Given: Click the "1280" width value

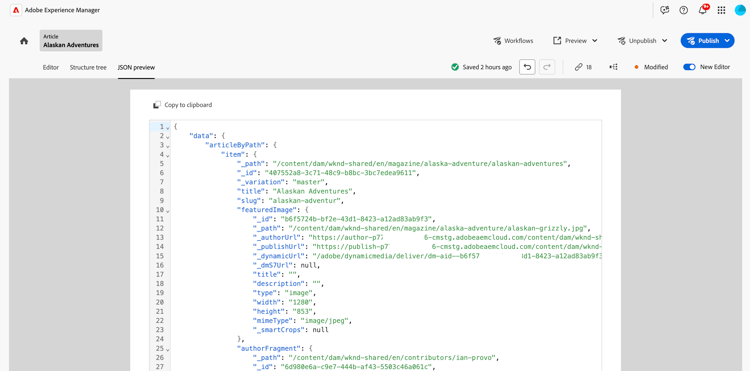Looking at the screenshot, I should point(299,303).
